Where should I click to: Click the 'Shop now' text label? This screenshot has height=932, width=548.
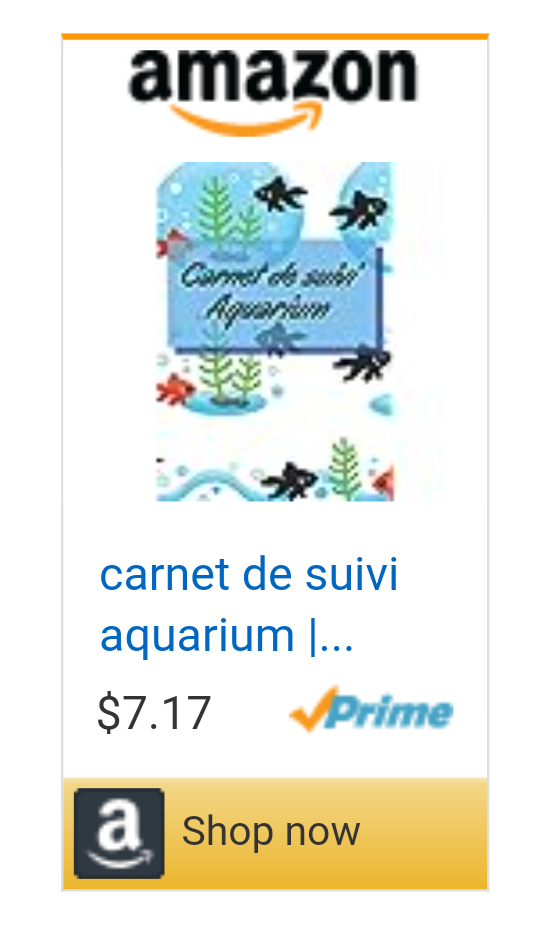270,830
